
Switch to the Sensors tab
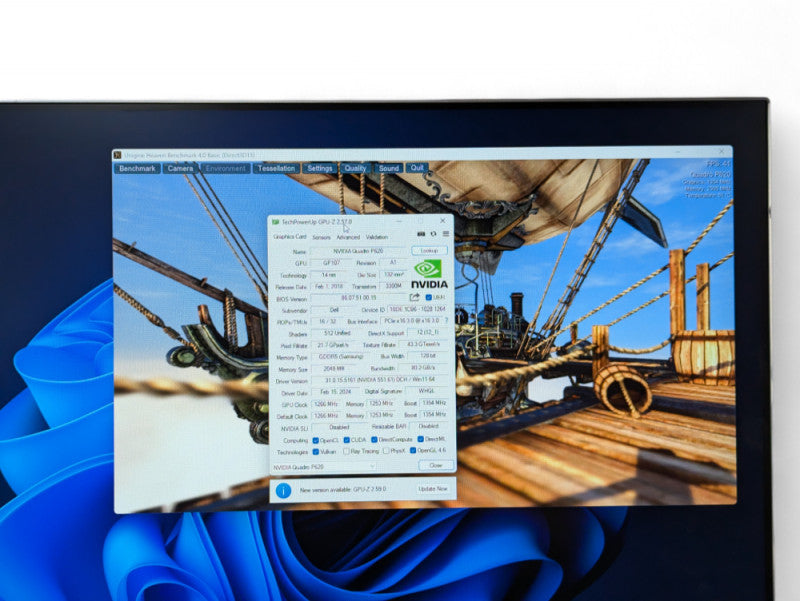click(x=321, y=237)
